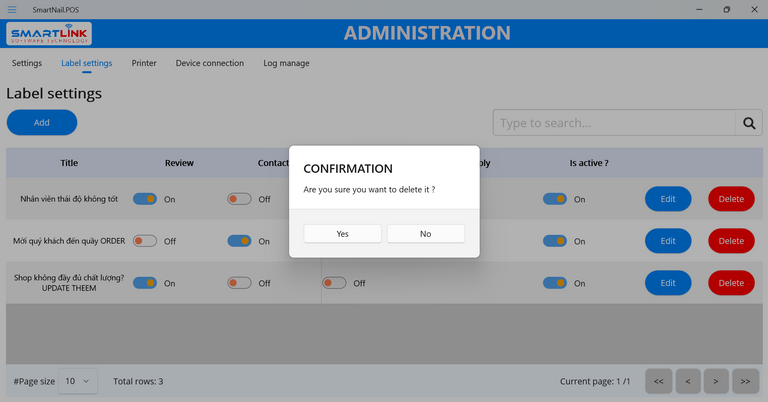Open the page size dropdown
Screen dimensions: 768x402
coord(78,381)
